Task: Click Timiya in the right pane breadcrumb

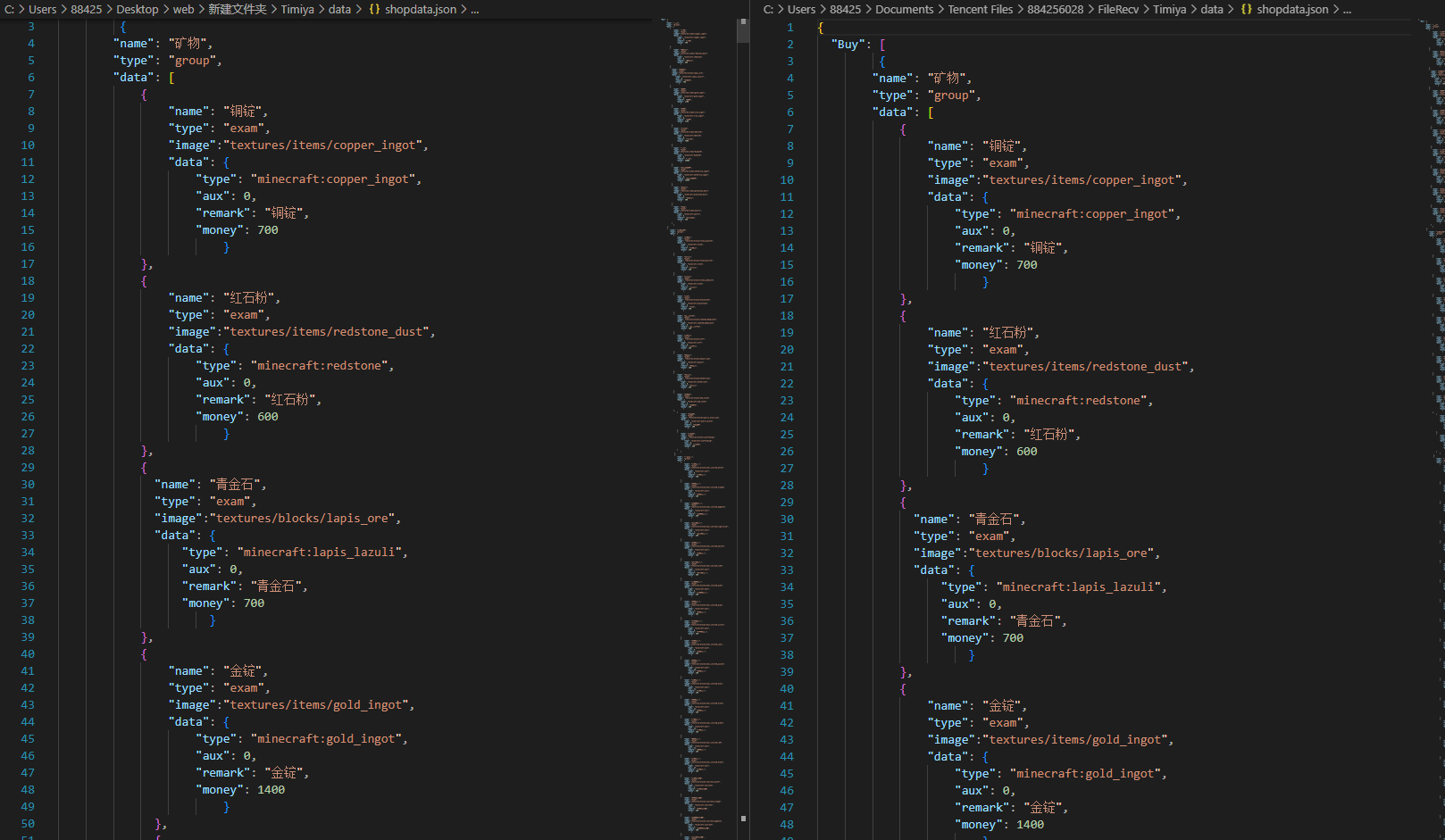Action: (1170, 9)
